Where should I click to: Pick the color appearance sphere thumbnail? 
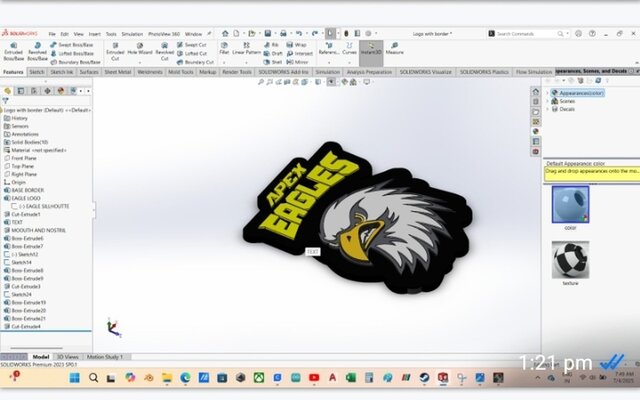pyautogui.click(x=570, y=205)
